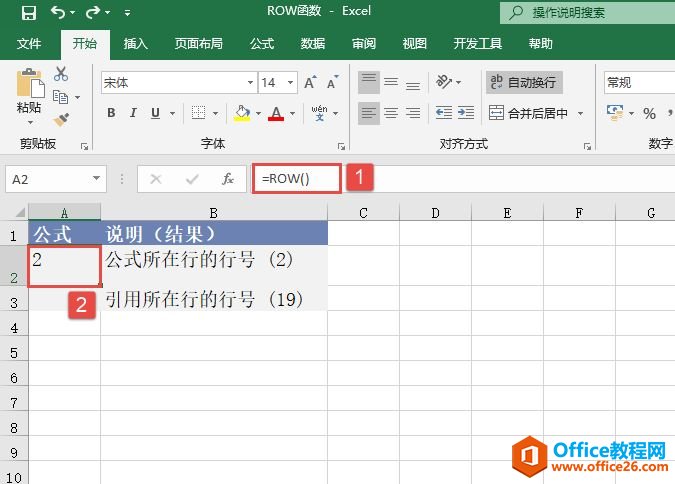Viewport: 675px width, 484px height.
Task: Toggle Top Align vertical alignment
Action: pyautogui.click(x=369, y=82)
